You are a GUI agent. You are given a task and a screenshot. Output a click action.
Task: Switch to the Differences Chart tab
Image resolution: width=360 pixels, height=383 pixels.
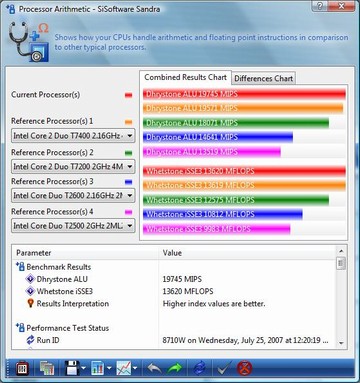point(263,79)
